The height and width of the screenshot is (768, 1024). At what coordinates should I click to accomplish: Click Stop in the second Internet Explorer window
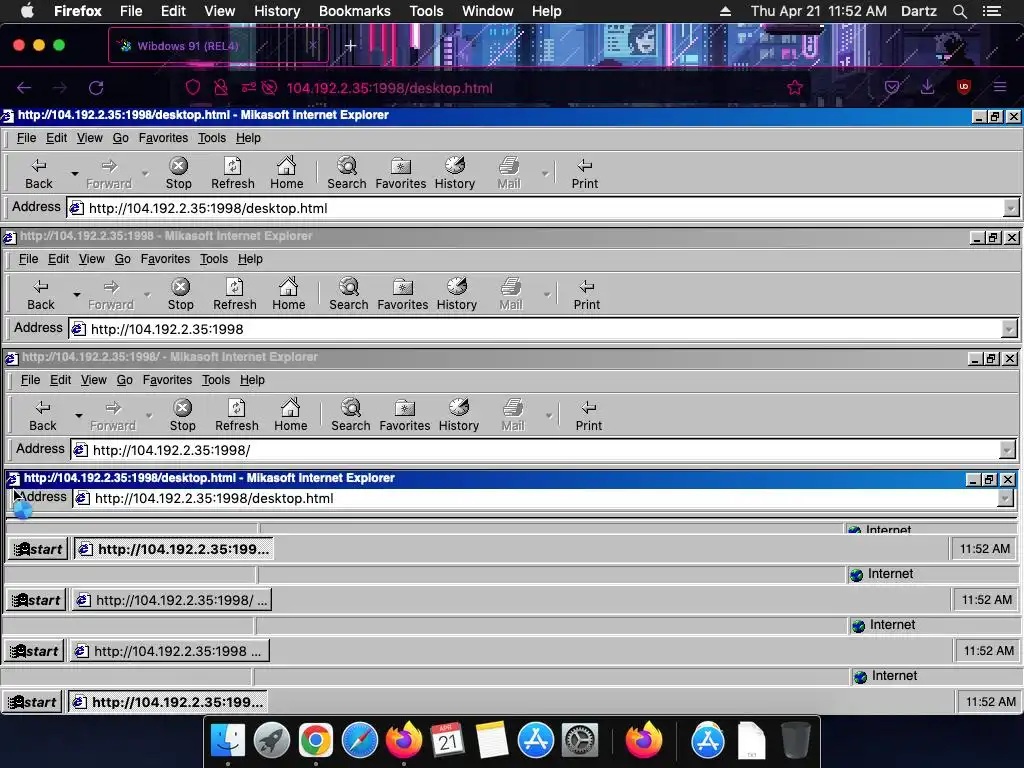tap(180, 295)
